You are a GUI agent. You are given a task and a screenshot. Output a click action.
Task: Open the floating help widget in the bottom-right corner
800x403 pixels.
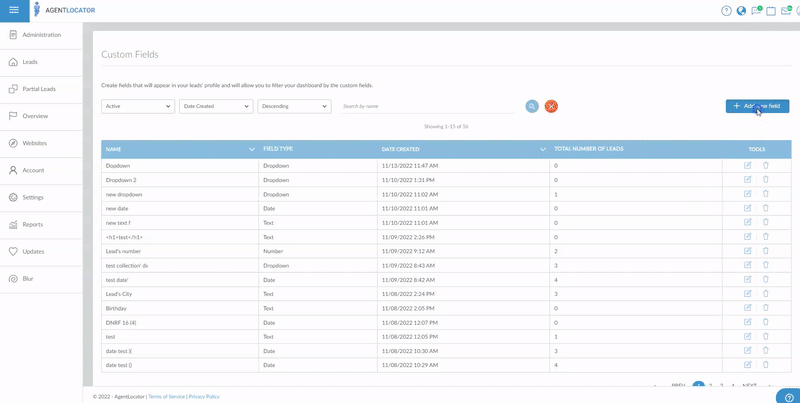click(x=788, y=396)
